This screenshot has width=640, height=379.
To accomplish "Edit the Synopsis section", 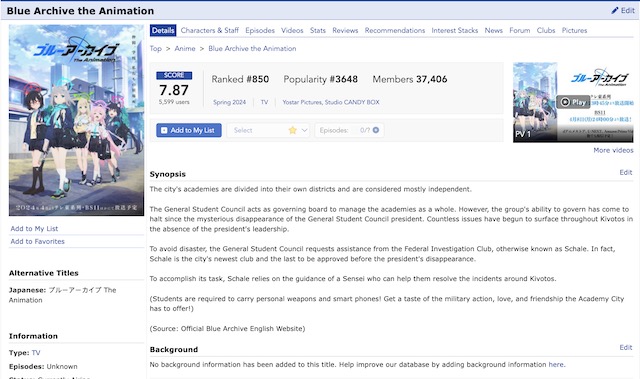I will click(625, 172).
